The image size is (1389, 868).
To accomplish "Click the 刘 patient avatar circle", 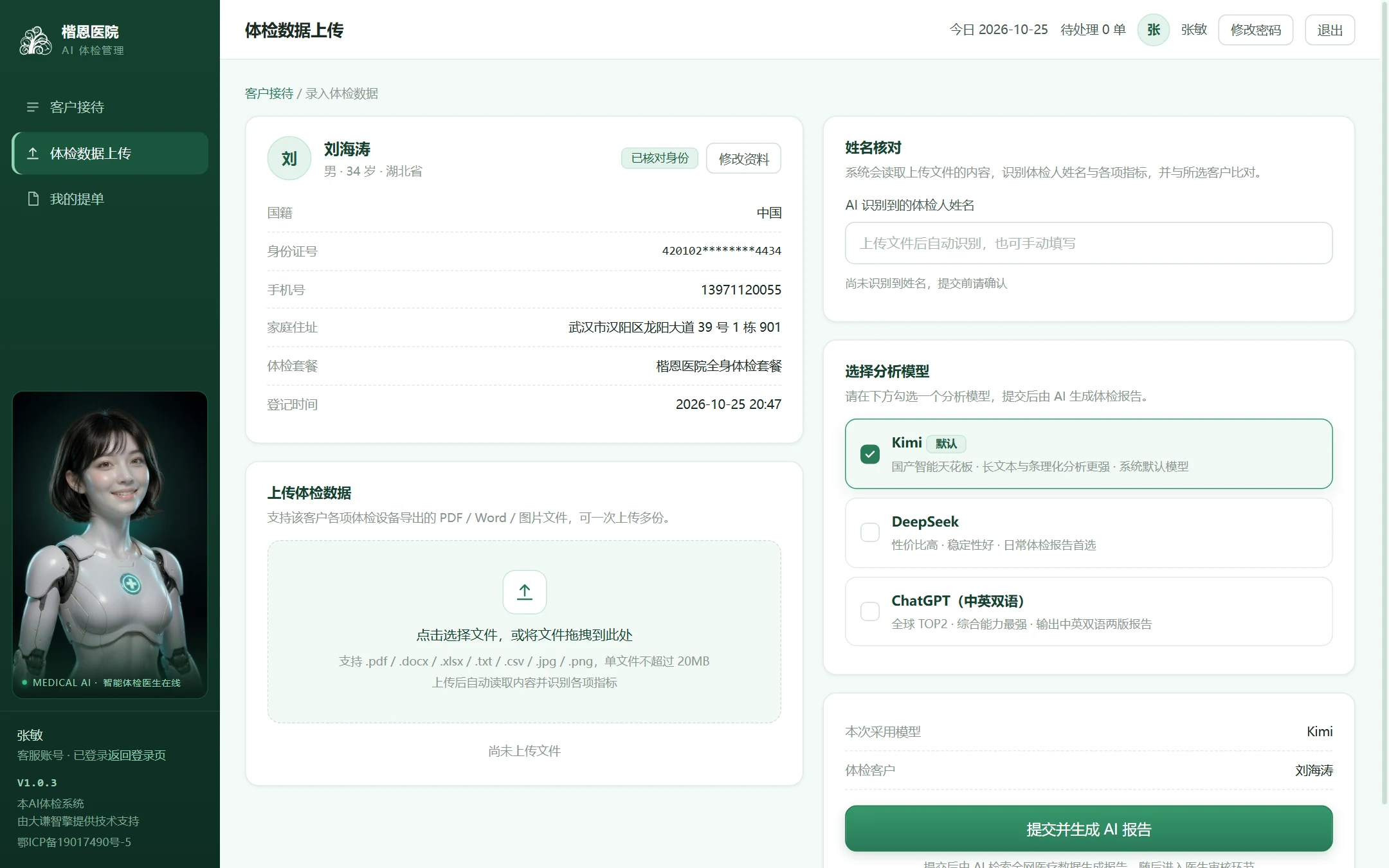I will pos(289,158).
